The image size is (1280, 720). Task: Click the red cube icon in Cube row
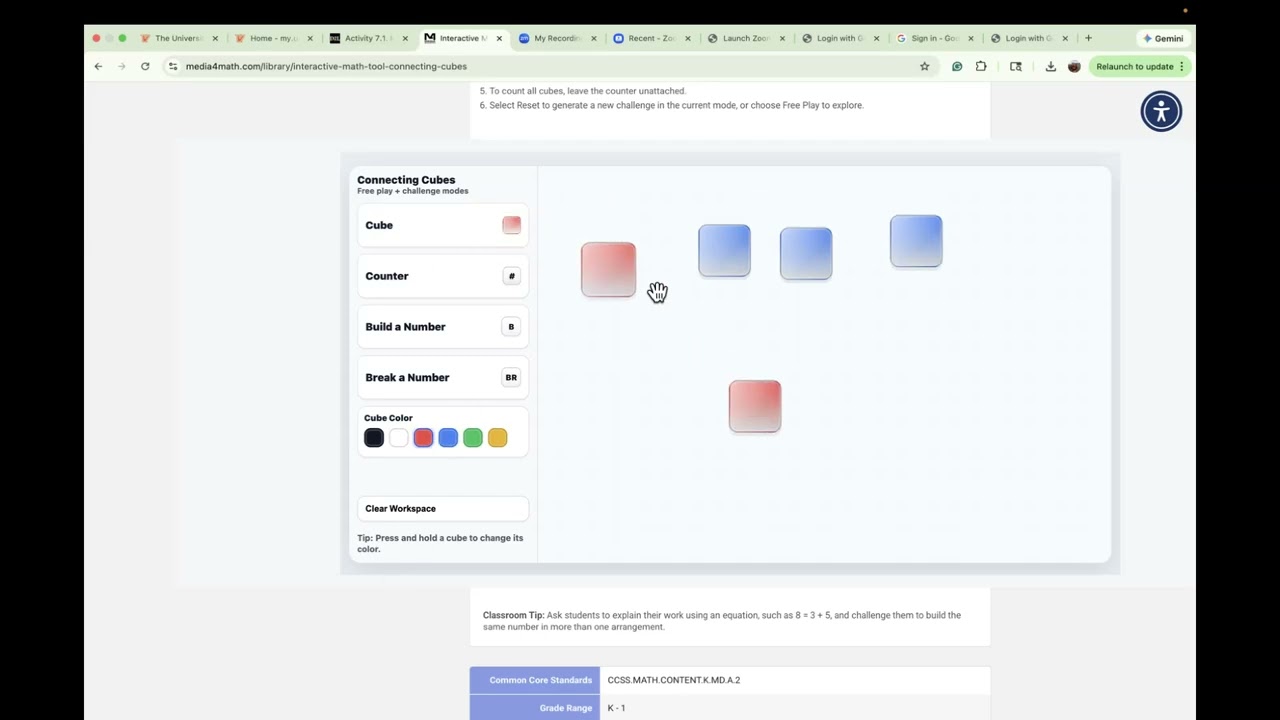point(511,225)
